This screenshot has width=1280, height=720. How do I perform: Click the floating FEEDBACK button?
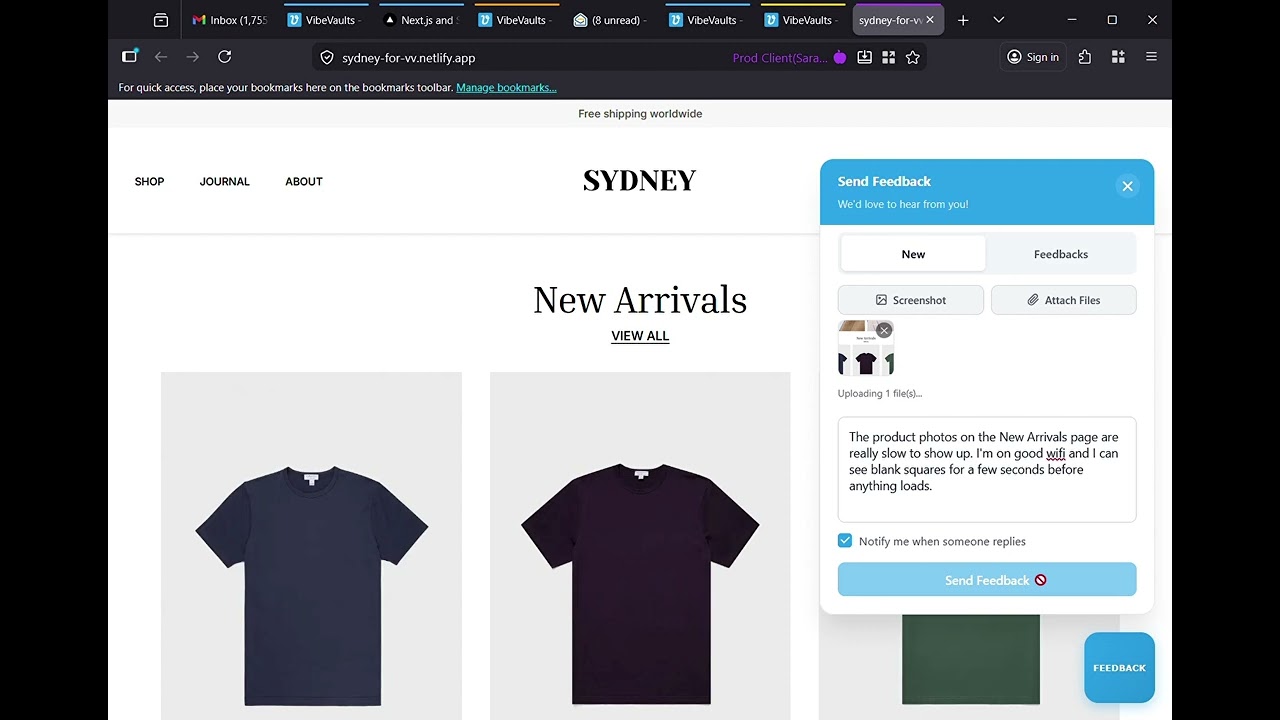(x=1119, y=668)
